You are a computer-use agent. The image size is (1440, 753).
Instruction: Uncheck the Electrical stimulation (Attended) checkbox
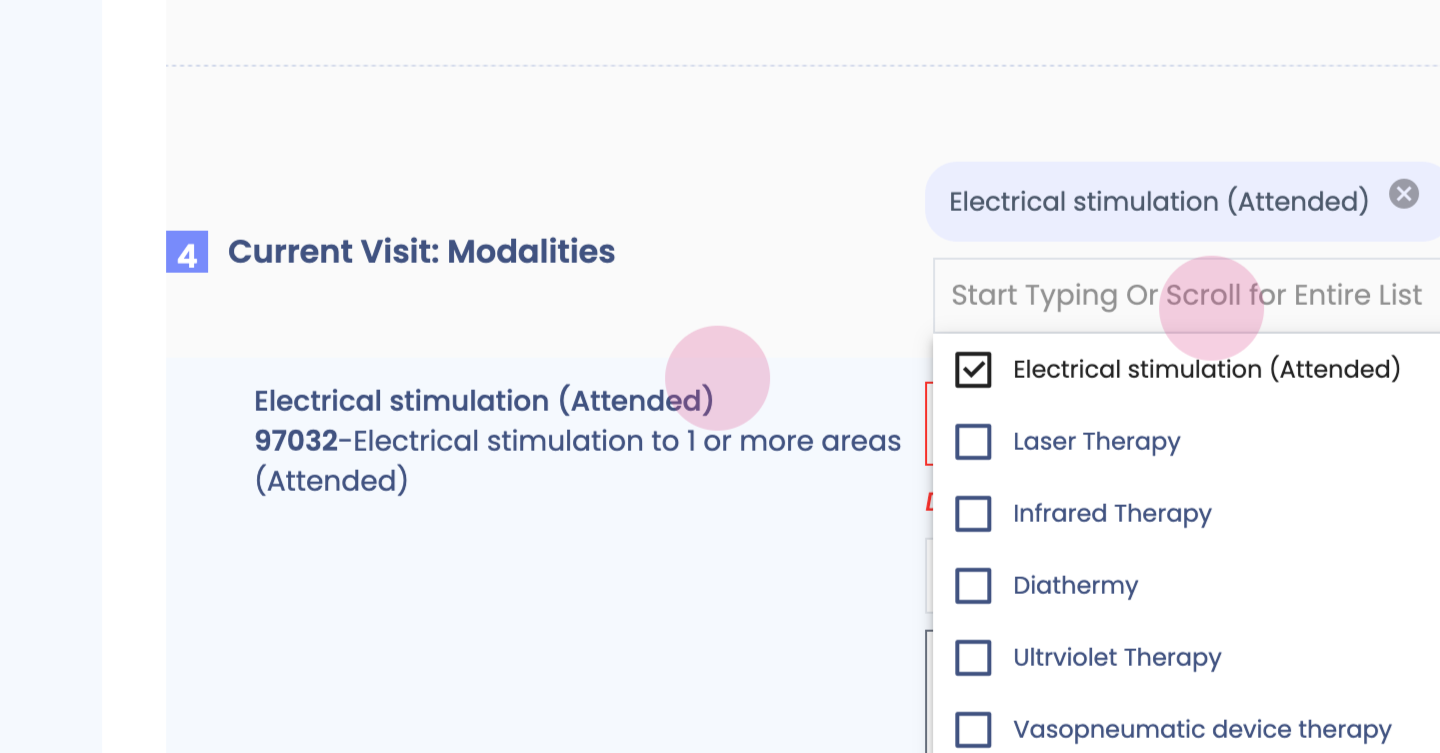(x=973, y=370)
